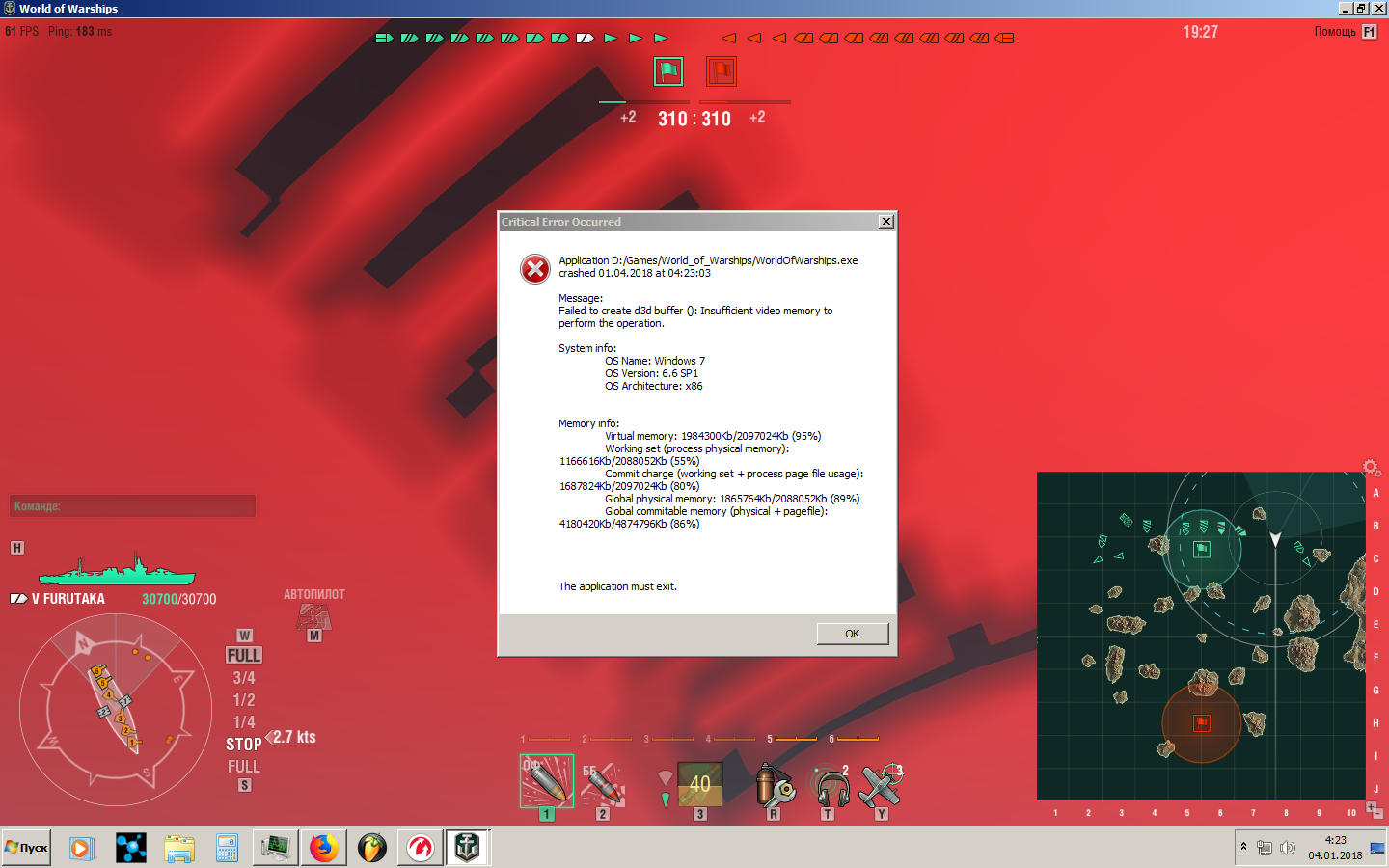Viewport: 1389px width, 868px height.
Task: Select the torpedo launcher slot showing 40
Action: [699, 784]
